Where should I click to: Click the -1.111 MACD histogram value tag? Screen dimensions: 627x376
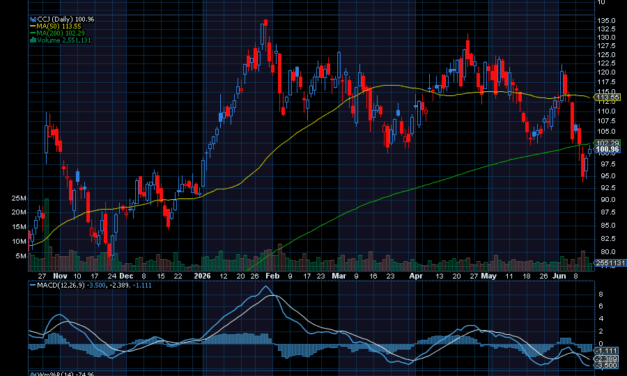(x=607, y=351)
